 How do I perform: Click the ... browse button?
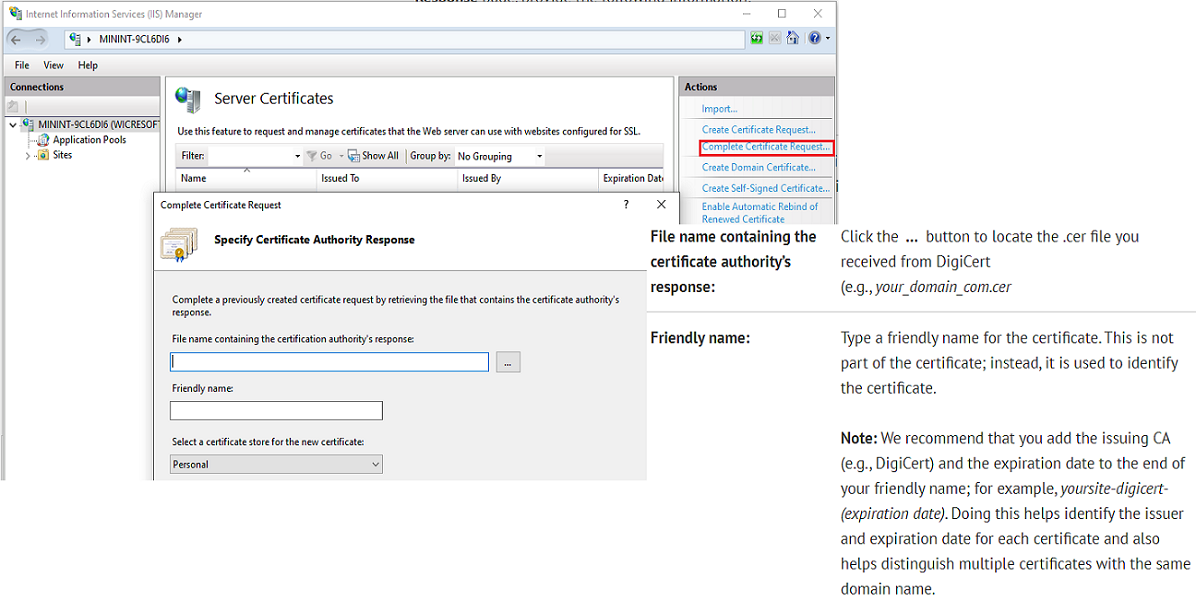[x=508, y=362]
